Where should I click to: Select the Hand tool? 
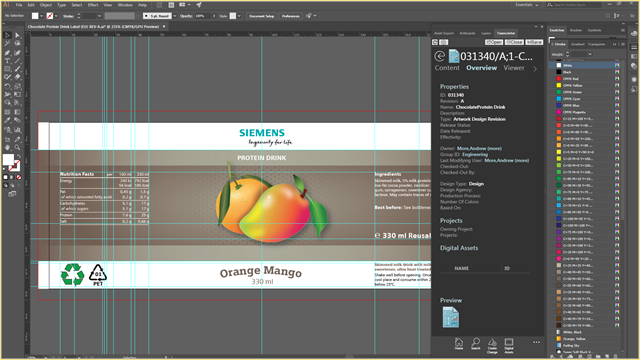pyautogui.click(x=7, y=147)
